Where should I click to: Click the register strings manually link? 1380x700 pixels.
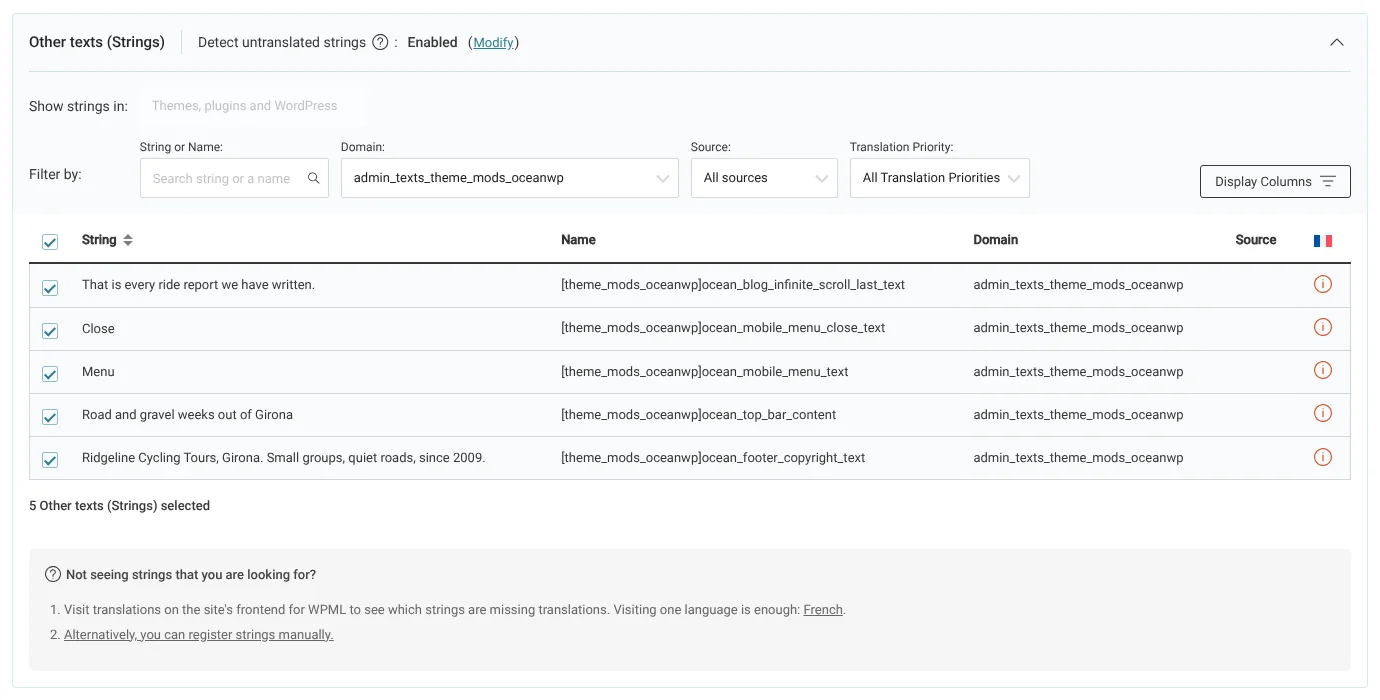coord(198,635)
